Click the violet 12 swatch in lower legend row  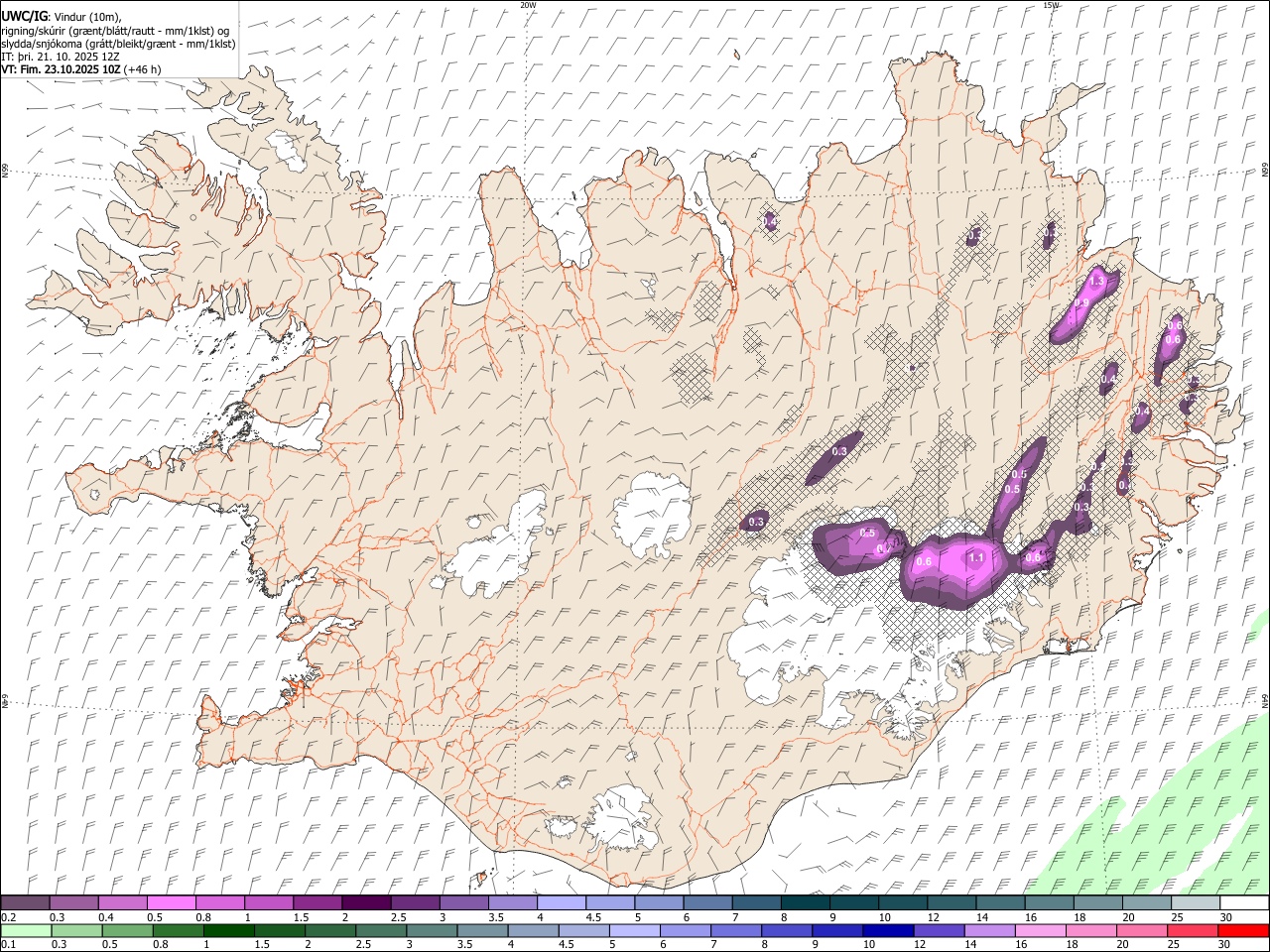coord(939,930)
